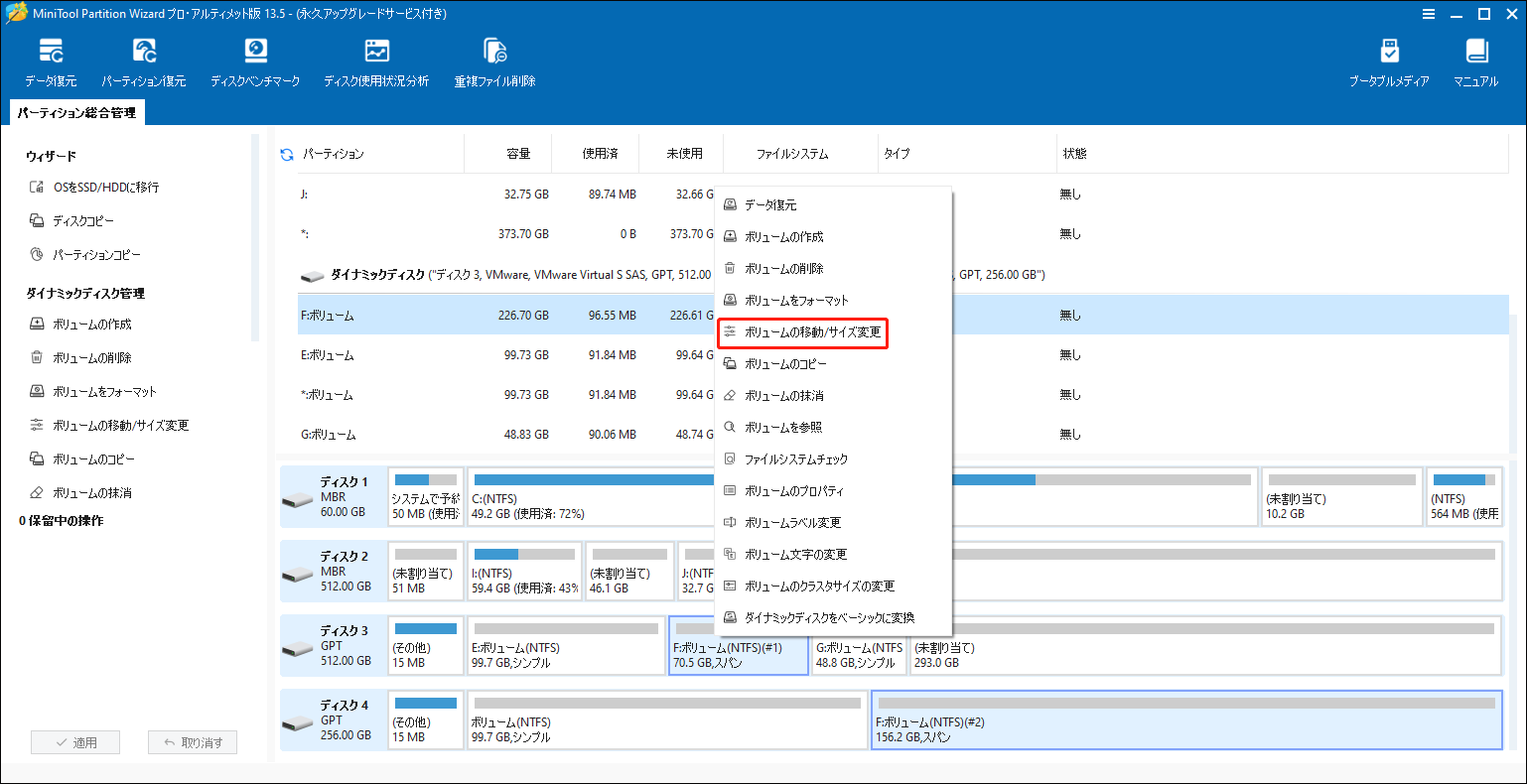
Task: Start ディスクベンチマーク using its toolbar icon
Action: pyautogui.click(x=256, y=60)
